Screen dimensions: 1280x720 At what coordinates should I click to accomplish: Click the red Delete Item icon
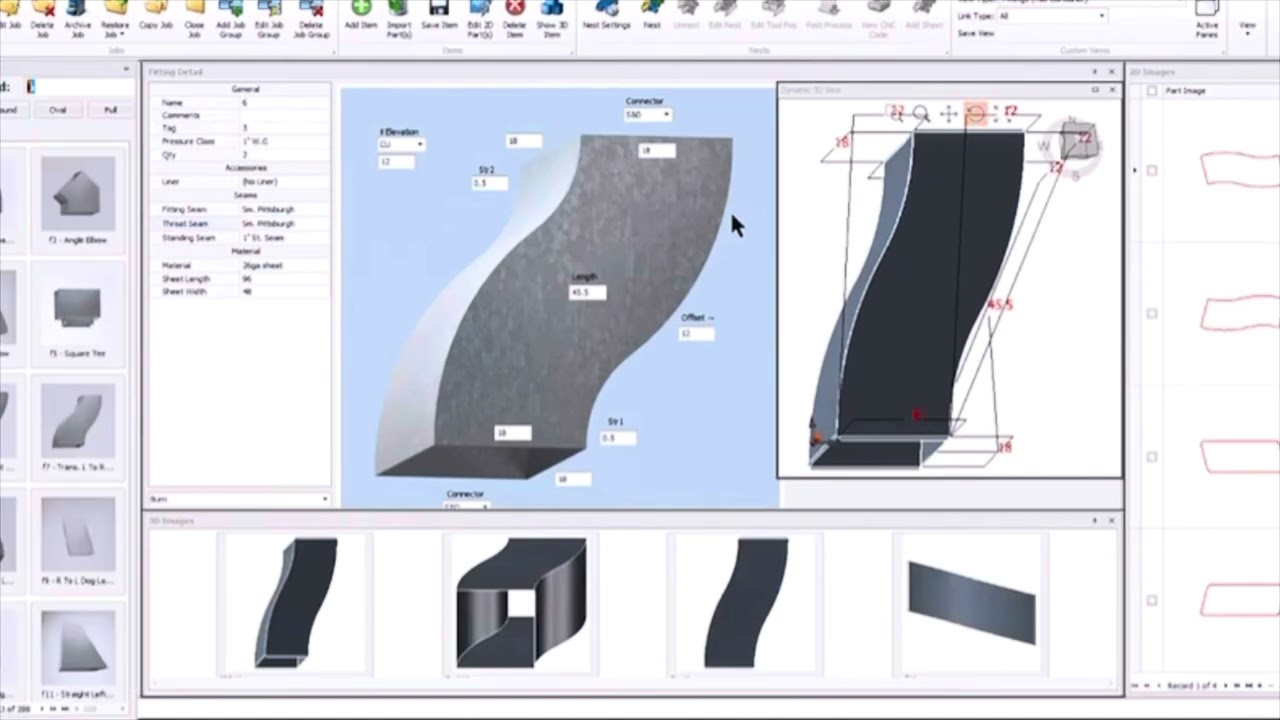click(x=514, y=9)
